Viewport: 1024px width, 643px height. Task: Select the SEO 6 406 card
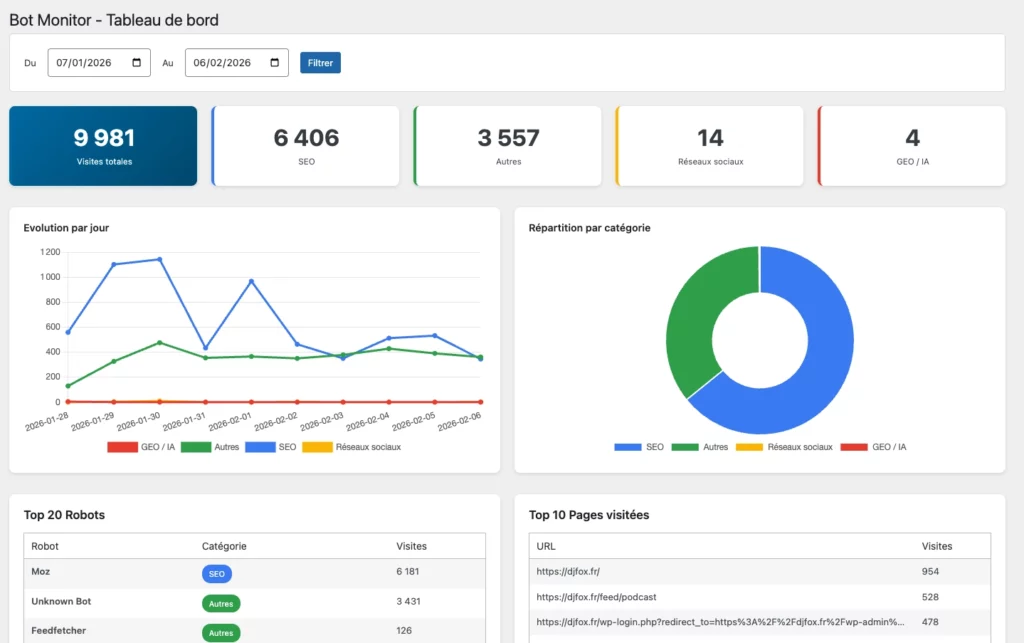pyautogui.click(x=305, y=146)
